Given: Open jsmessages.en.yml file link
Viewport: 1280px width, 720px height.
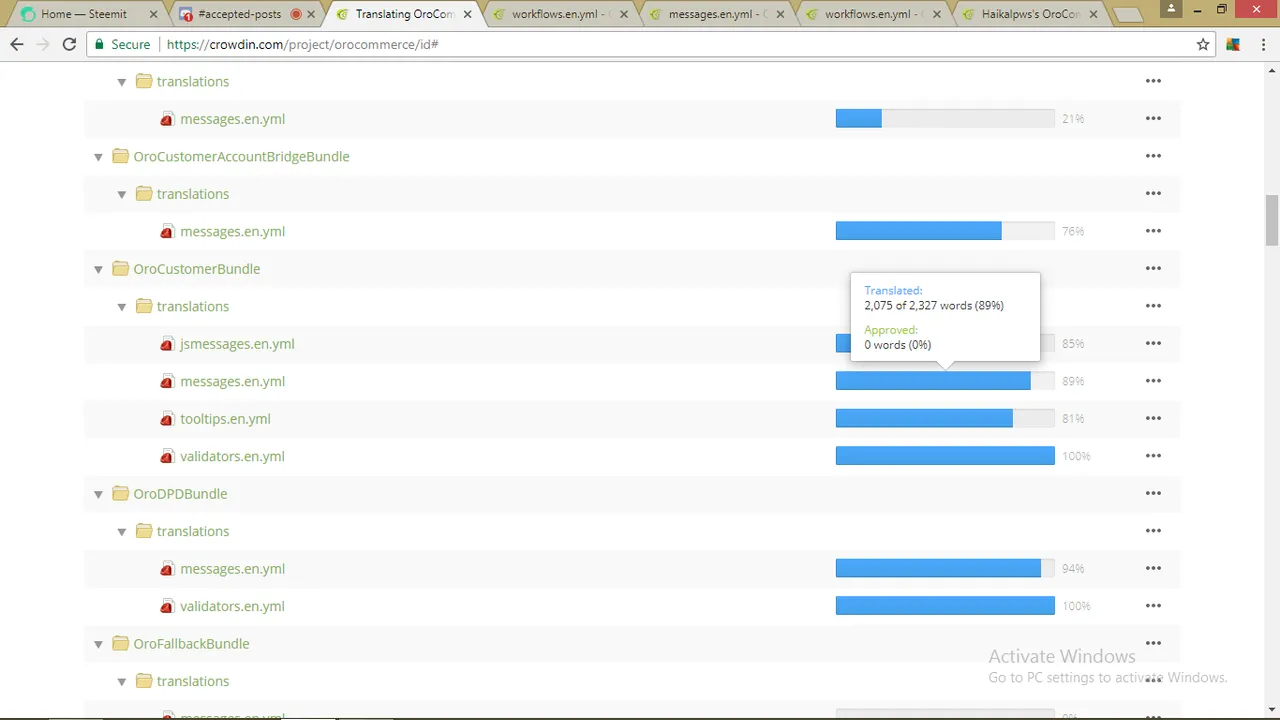Looking at the screenshot, I should point(237,343).
